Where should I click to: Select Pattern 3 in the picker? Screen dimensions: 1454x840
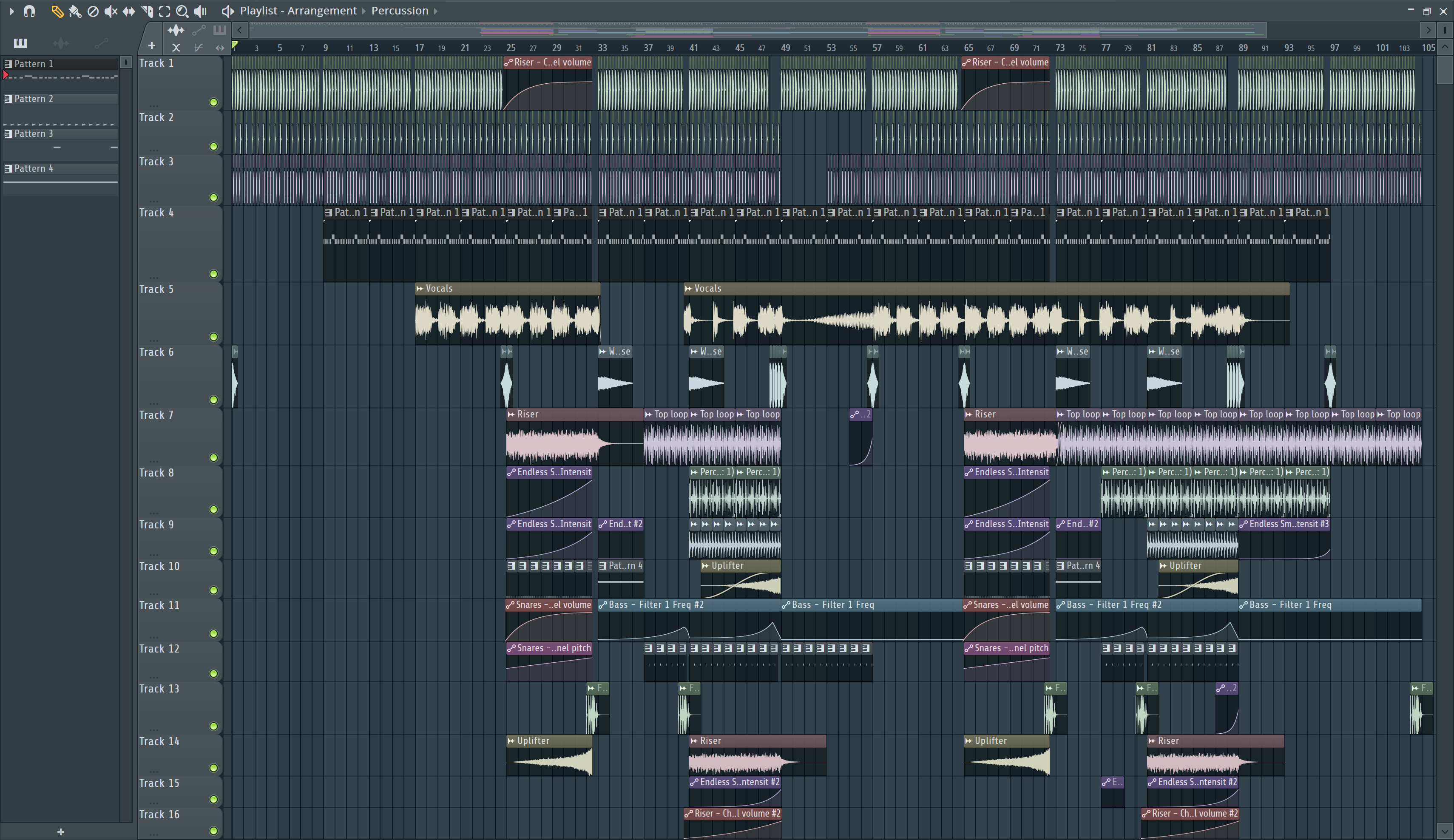(60, 134)
